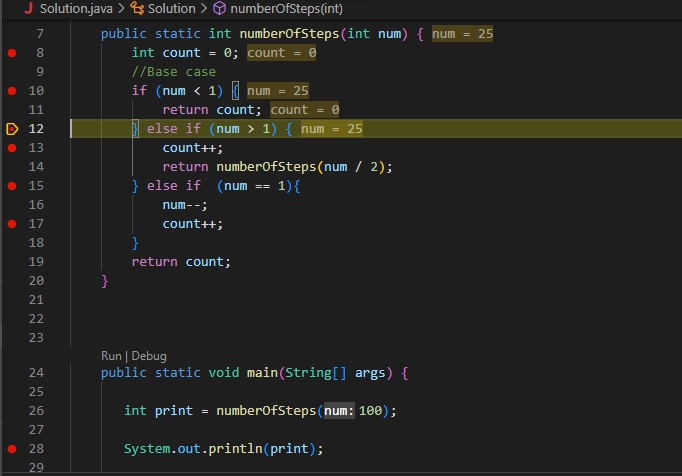Remove the breakpoint on line 13

(x=12, y=148)
